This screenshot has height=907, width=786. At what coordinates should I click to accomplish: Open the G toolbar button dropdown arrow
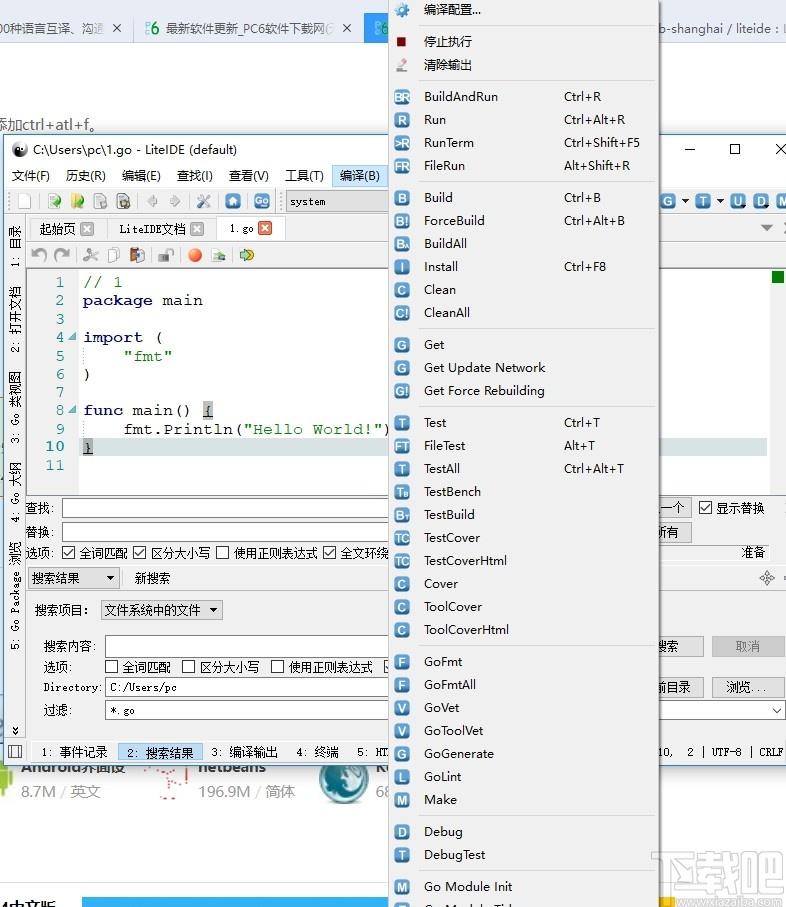click(x=685, y=201)
